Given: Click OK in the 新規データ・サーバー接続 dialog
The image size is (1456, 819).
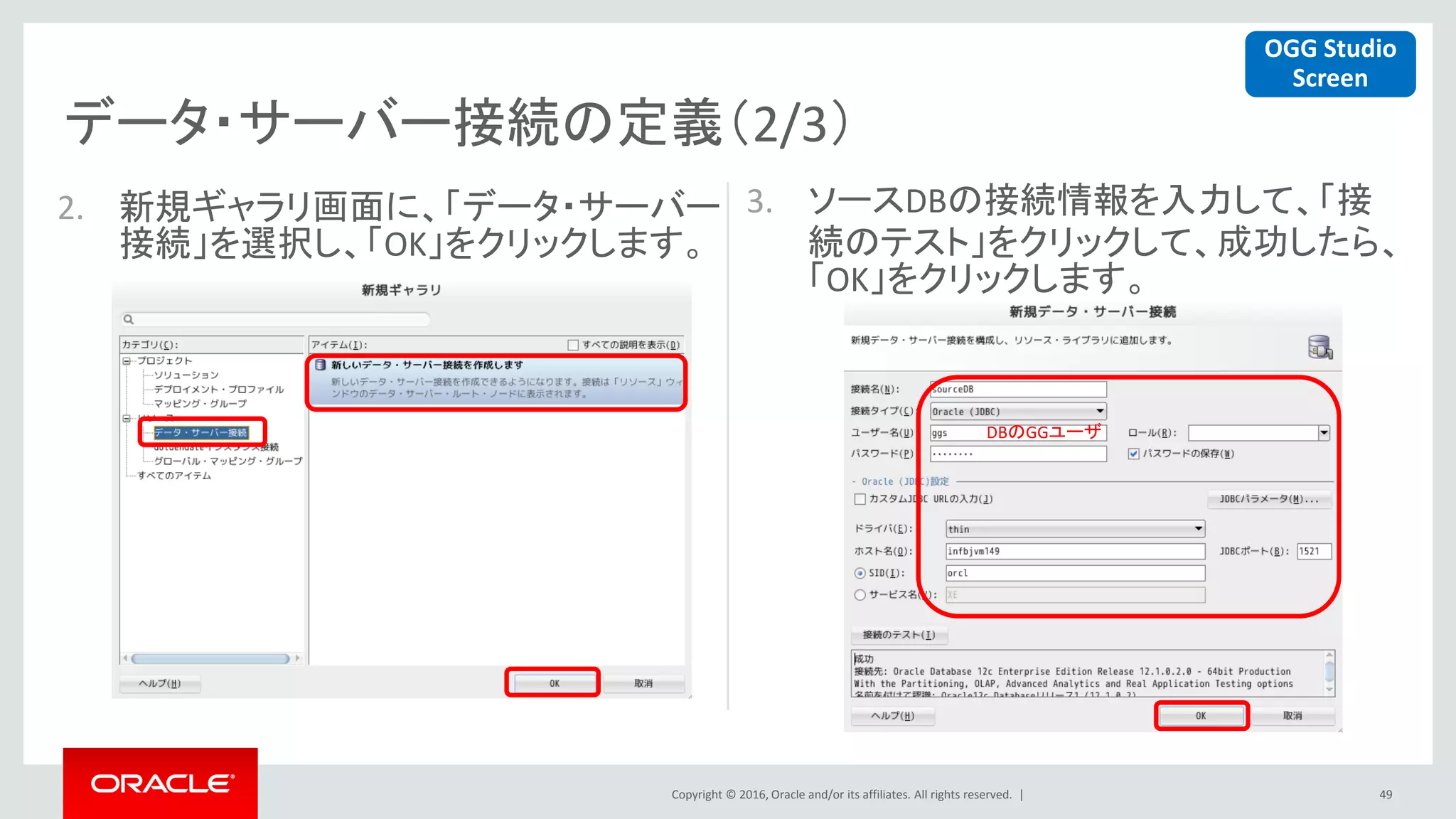Looking at the screenshot, I should tap(1201, 716).
